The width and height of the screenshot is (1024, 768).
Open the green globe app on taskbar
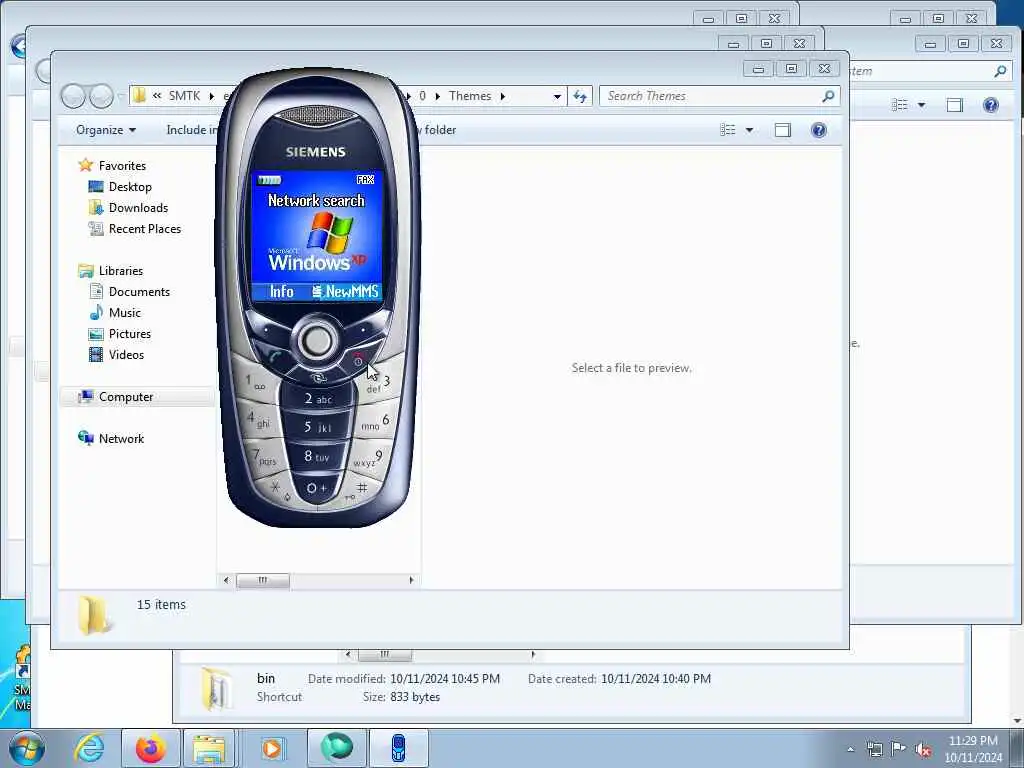(337, 748)
